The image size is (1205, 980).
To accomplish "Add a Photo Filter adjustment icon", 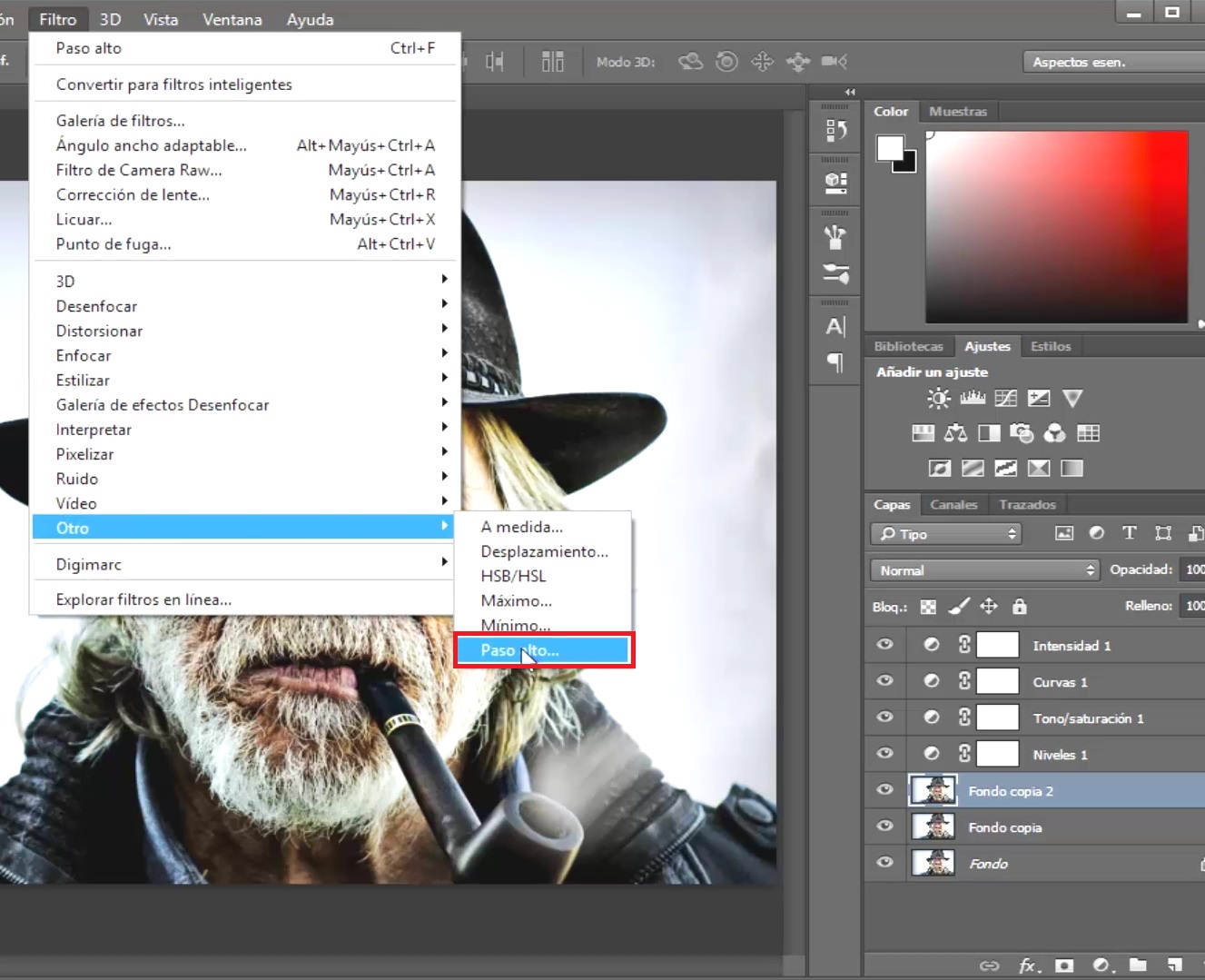I will (1022, 433).
